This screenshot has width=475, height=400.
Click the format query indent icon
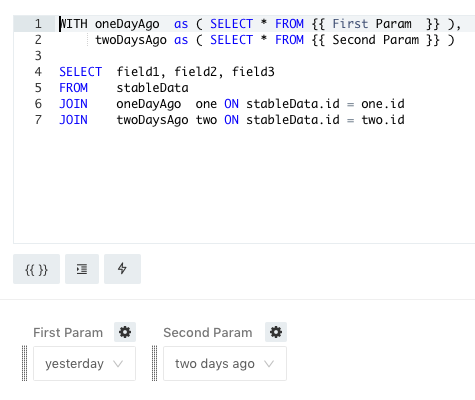82,269
